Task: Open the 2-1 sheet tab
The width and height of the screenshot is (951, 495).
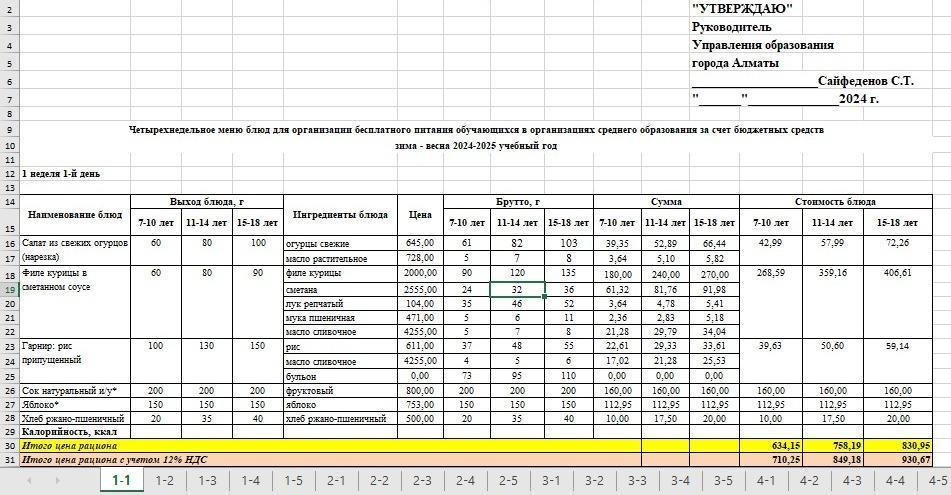Action: click(x=336, y=481)
